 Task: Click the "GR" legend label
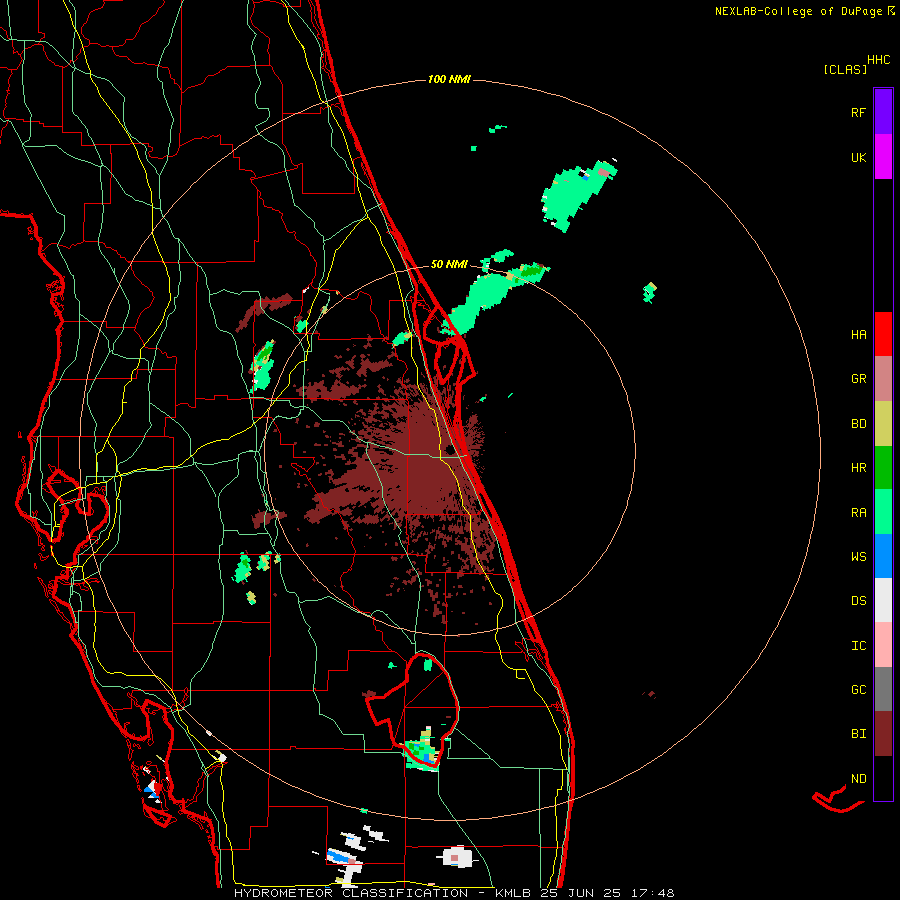click(x=858, y=379)
